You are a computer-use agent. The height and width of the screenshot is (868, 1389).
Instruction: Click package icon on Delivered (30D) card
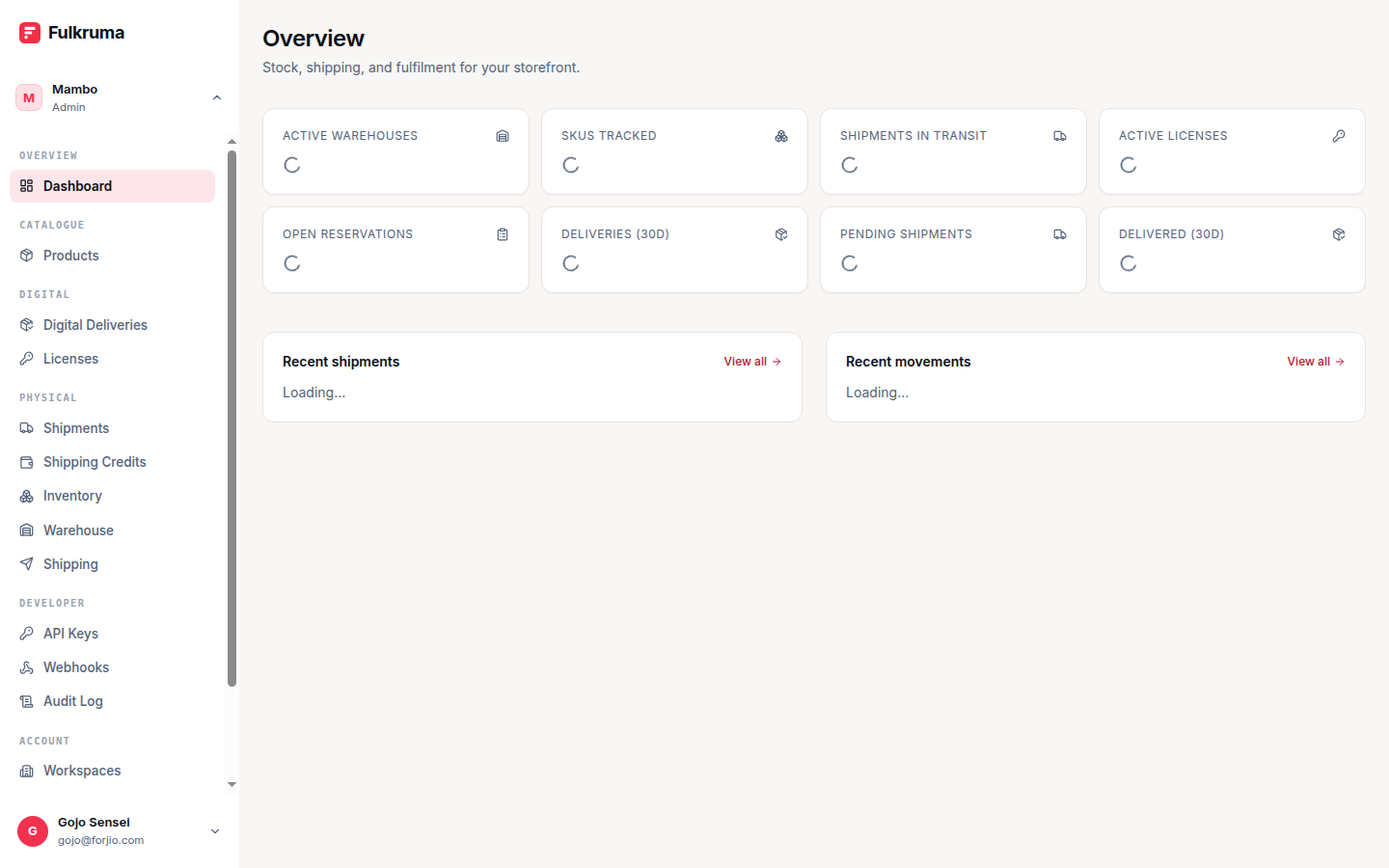coord(1339,234)
